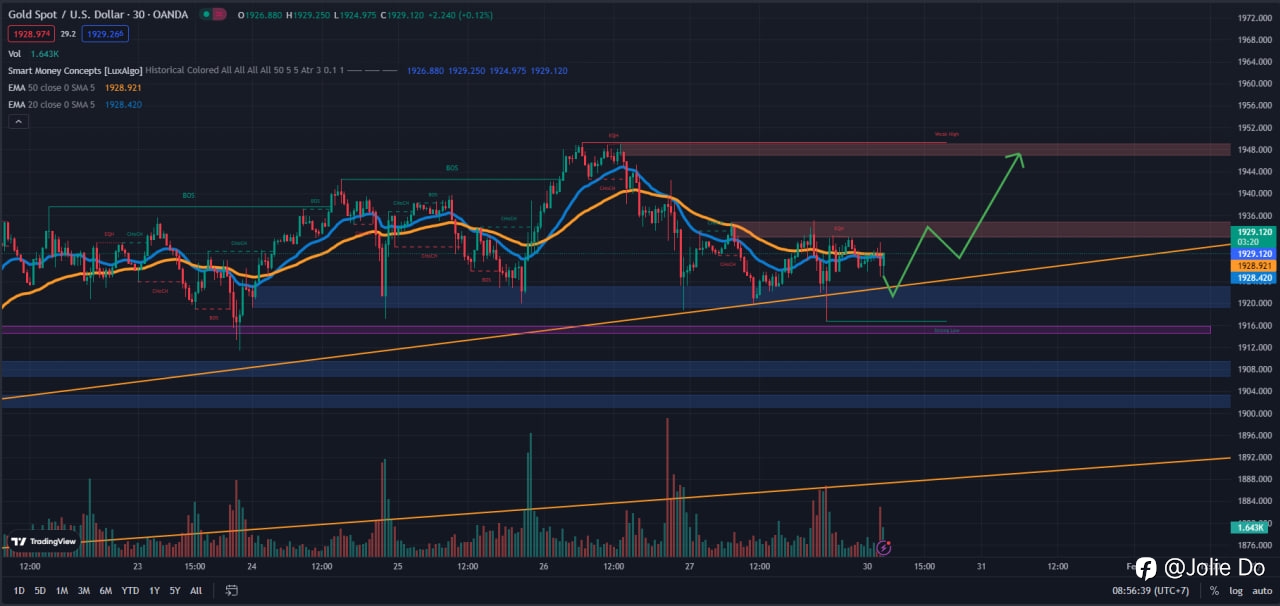1280x606 pixels.
Task: Click the blue buy price 1929.26 button
Action: coord(105,34)
